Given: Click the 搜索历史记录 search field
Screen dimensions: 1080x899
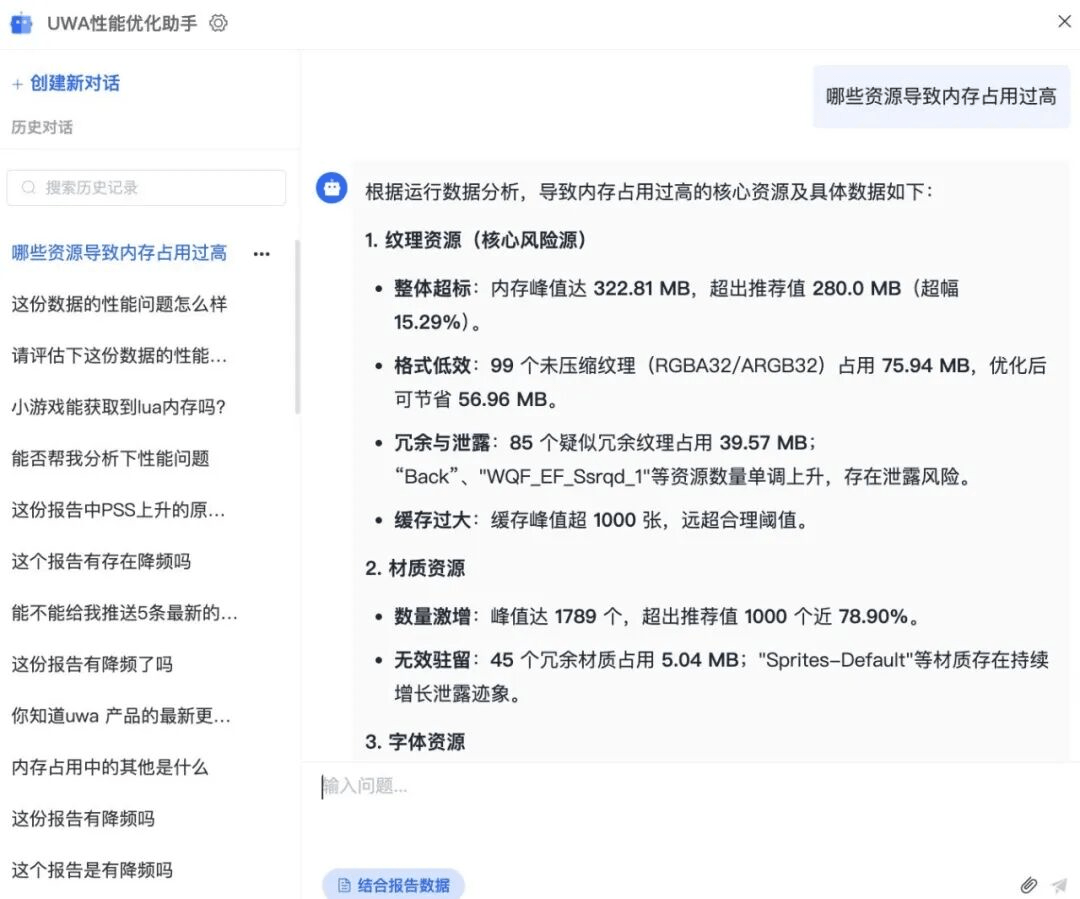Looking at the screenshot, I should (x=146, y=187).
